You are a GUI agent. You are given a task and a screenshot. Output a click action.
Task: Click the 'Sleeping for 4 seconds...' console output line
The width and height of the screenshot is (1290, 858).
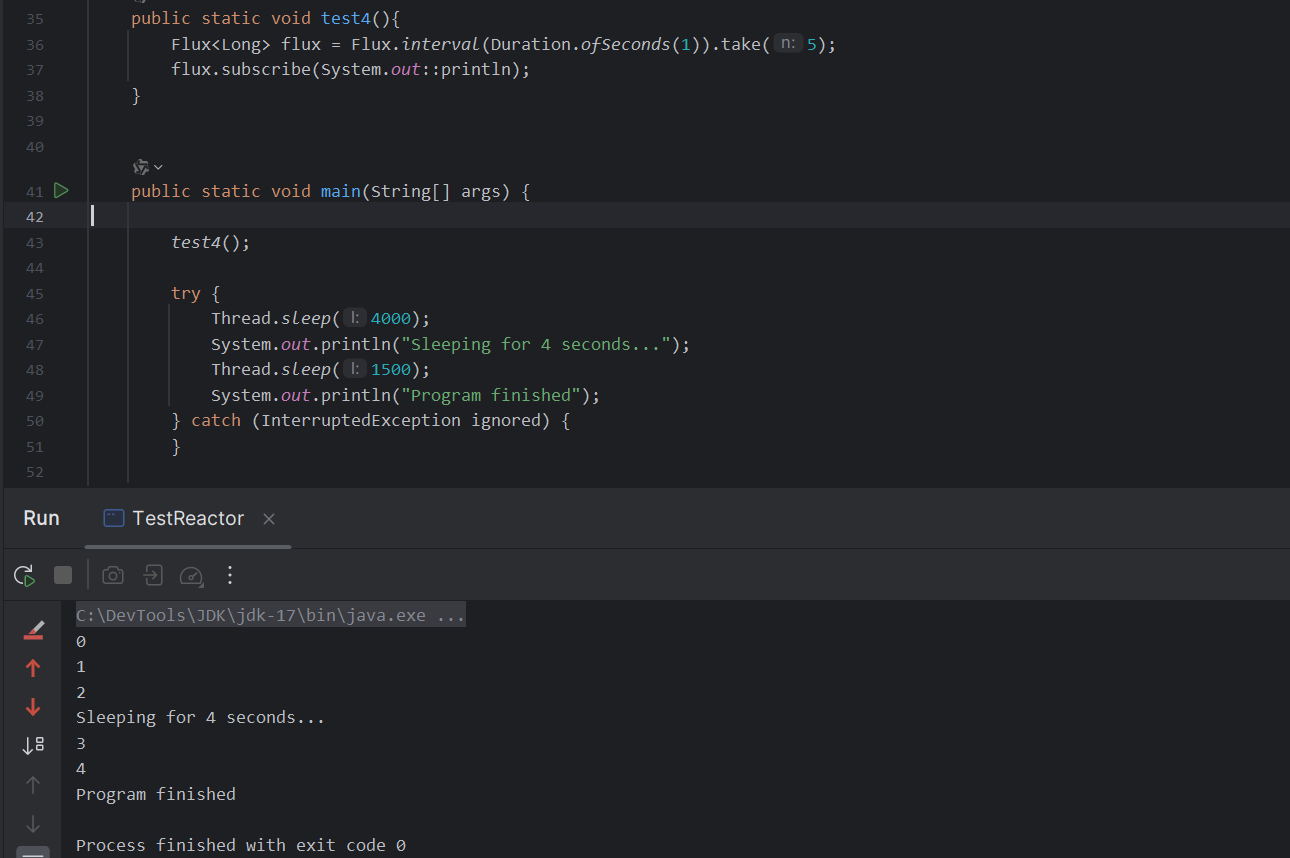[201, 717]
